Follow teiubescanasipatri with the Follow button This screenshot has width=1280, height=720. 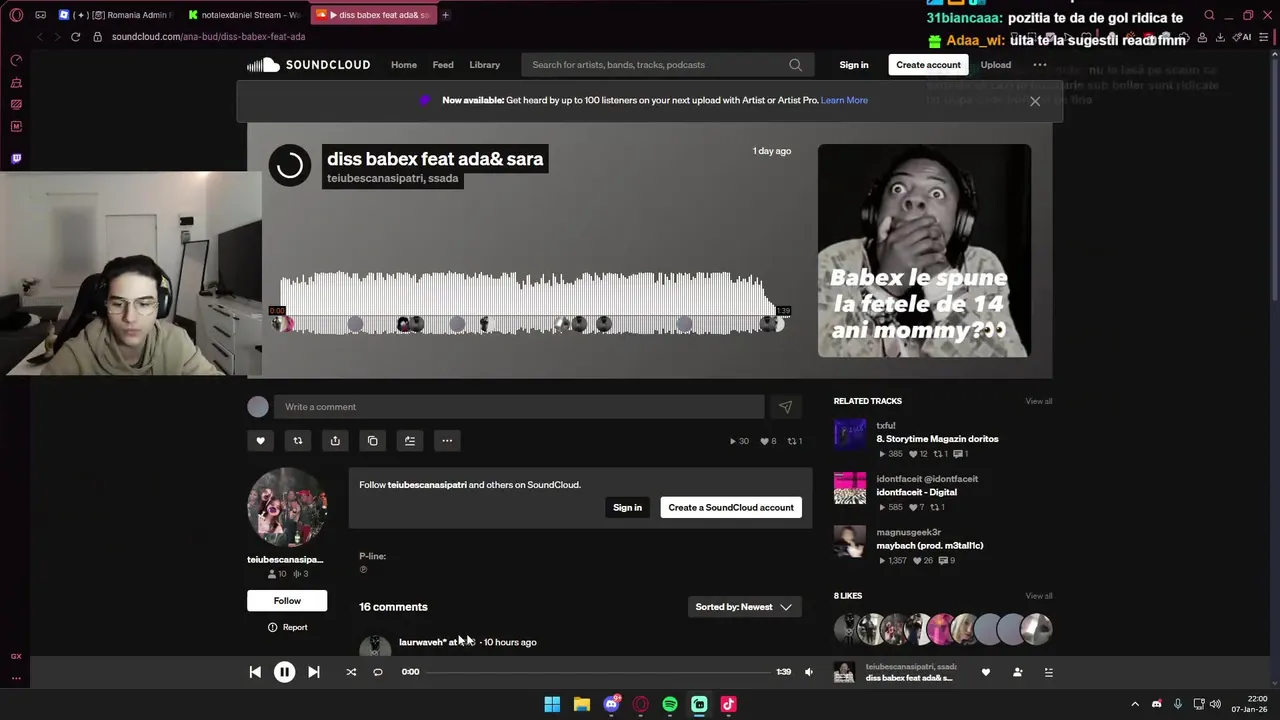[287, 601]
